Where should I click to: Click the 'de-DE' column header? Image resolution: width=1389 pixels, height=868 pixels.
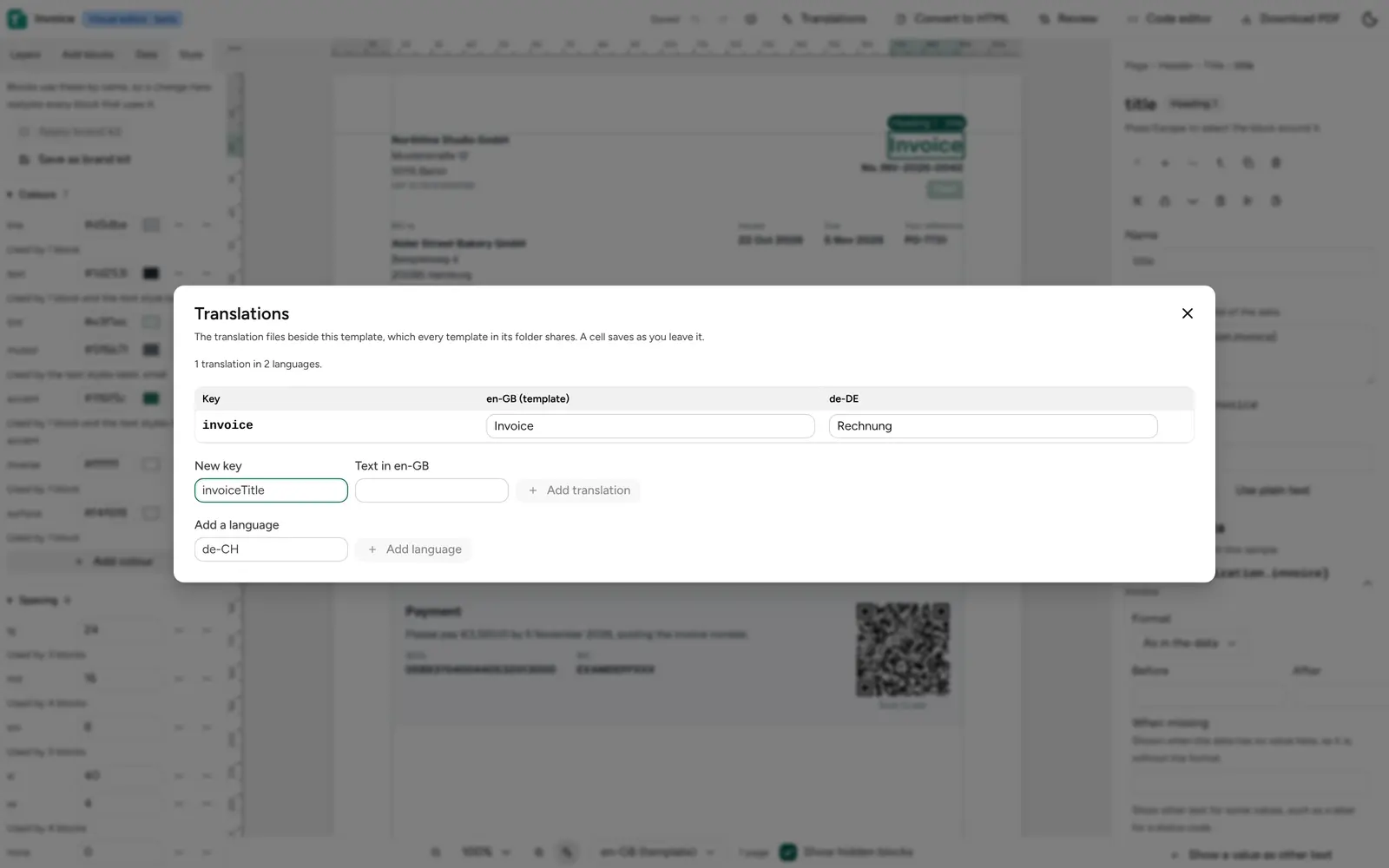pos(844,398)
